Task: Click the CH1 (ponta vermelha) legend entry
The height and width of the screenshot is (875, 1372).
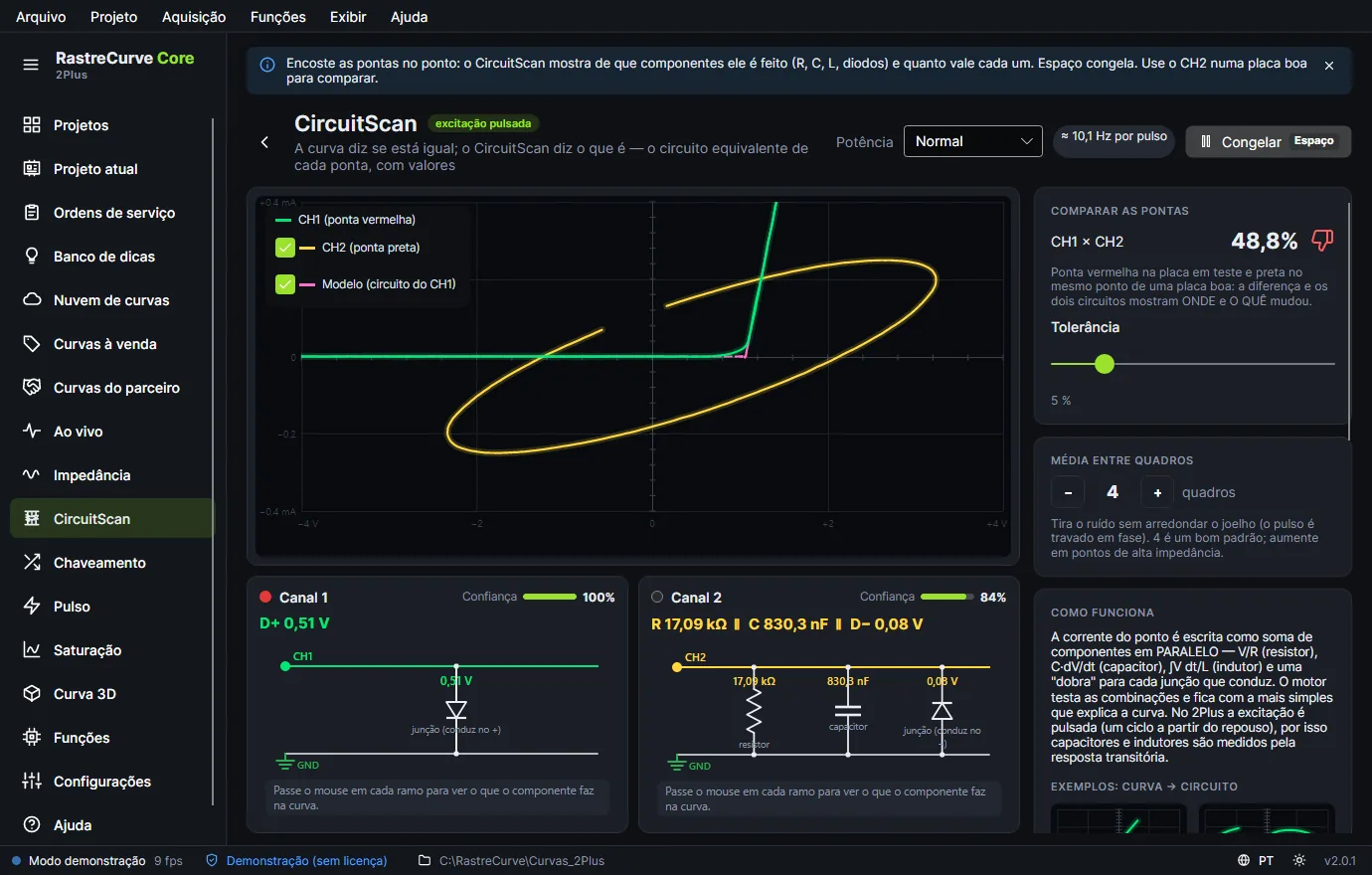Action: pos(346,220)
